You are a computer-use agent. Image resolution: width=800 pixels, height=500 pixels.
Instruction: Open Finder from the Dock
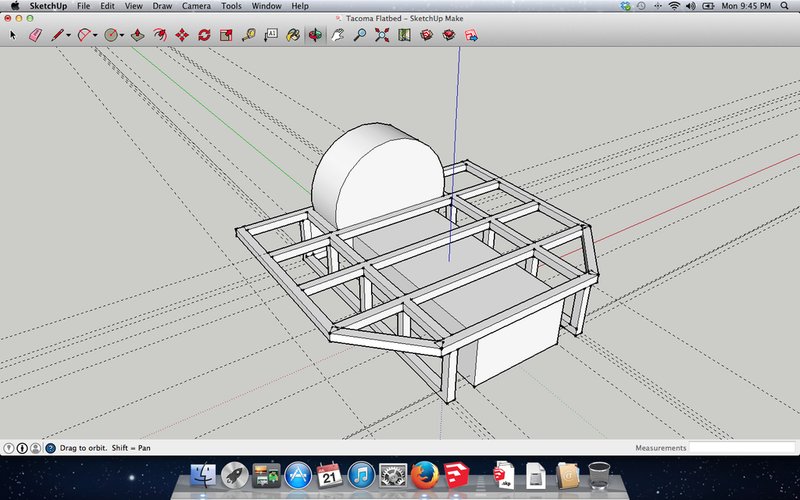click(203, 475)
